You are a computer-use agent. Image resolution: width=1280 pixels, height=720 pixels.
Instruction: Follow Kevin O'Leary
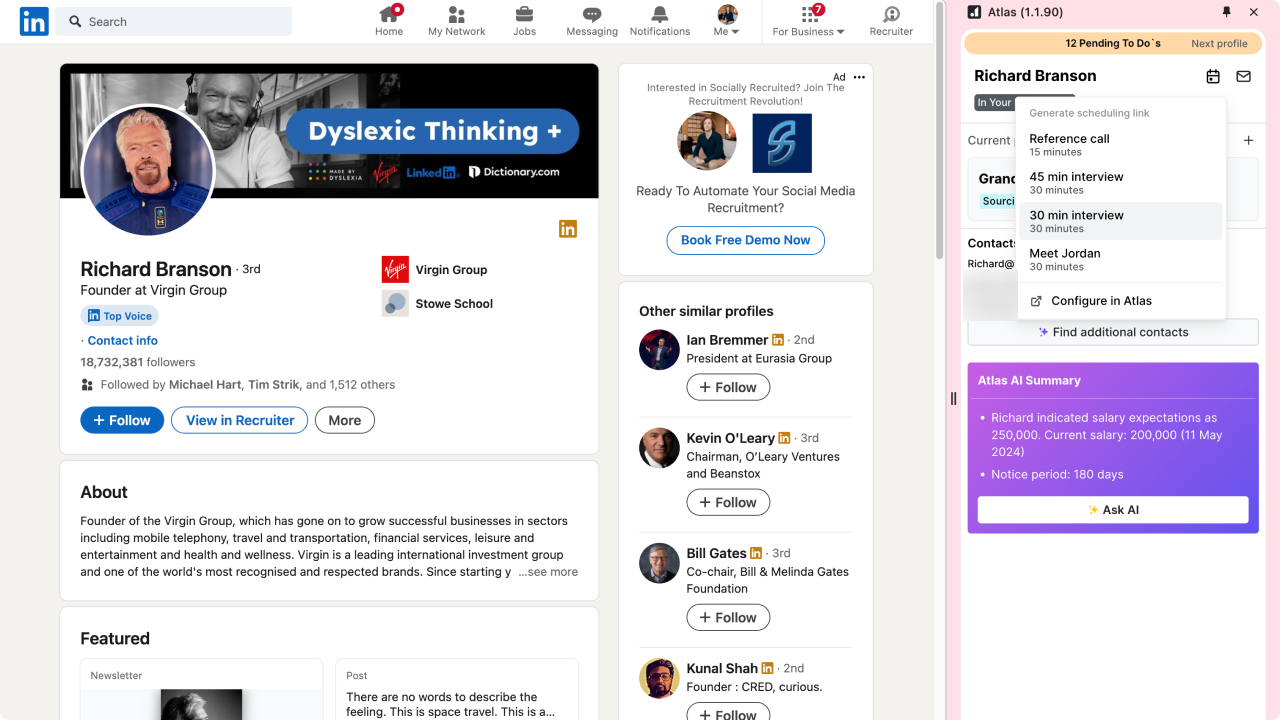click(x=728, y=502)
